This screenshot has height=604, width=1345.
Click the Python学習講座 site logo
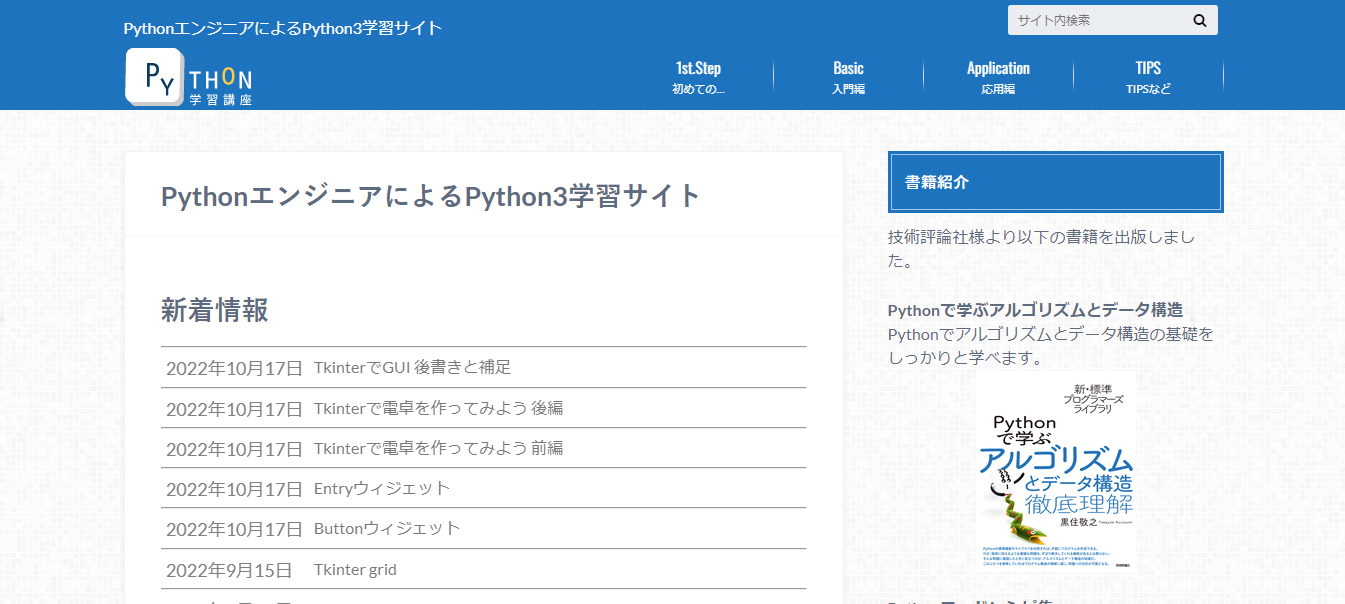pos(189,77)
